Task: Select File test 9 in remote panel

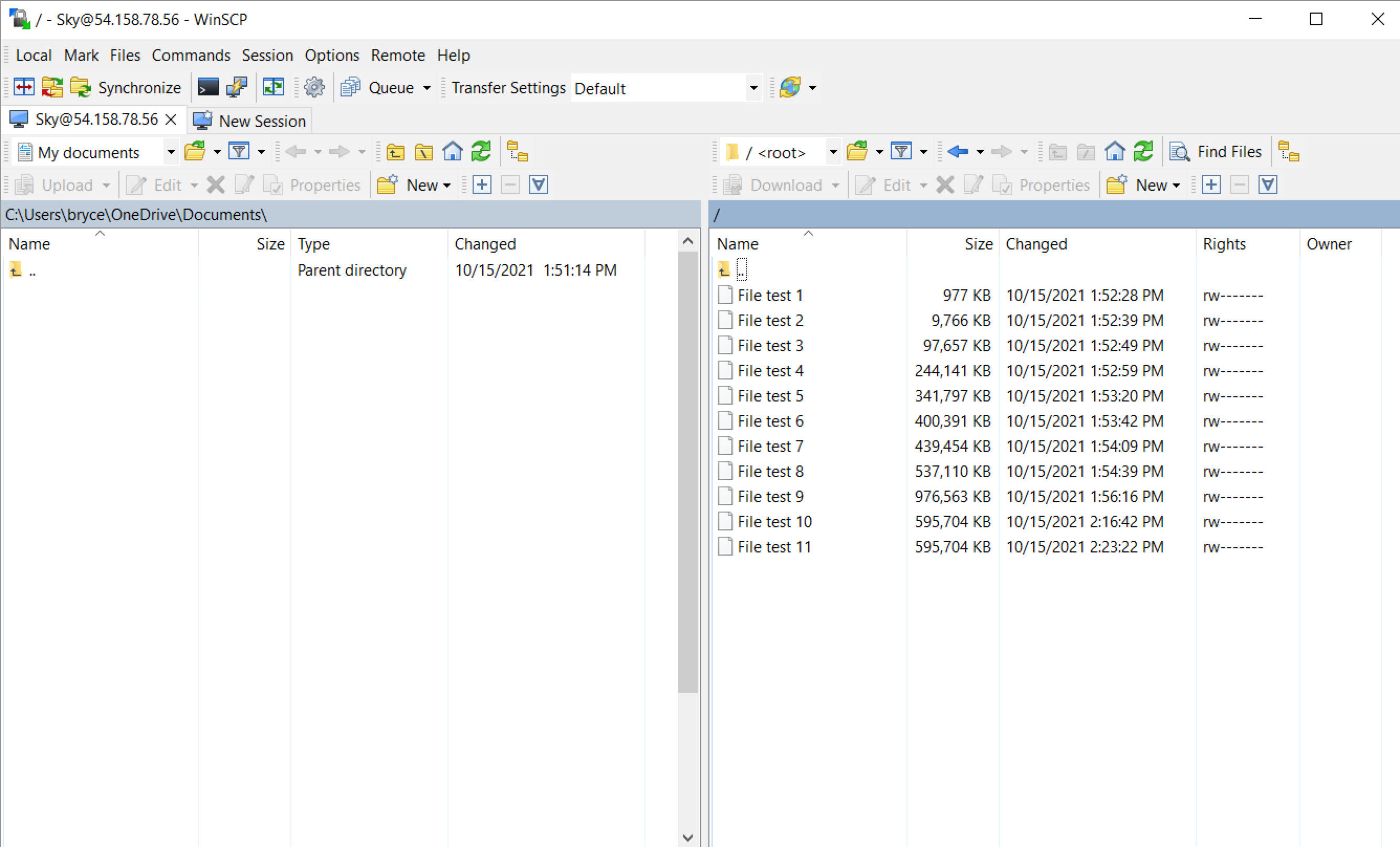Action: (770, 496)
